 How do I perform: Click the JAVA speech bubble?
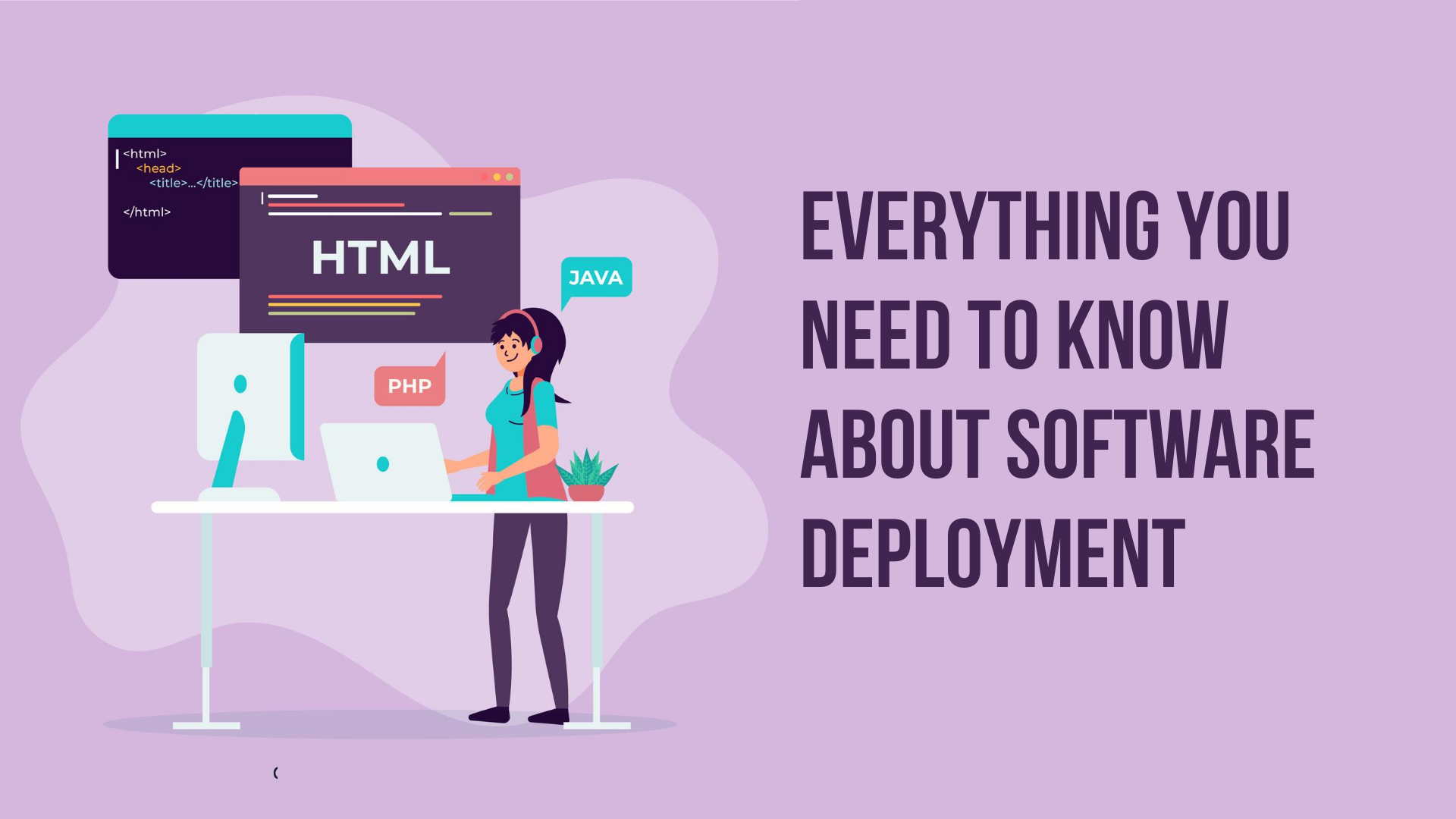[596, 278]
